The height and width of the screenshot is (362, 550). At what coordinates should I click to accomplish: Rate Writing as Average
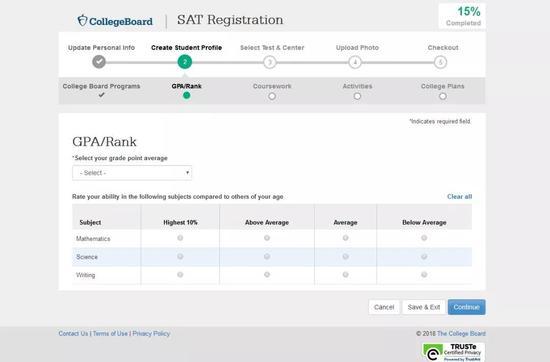tap(346, 274)
